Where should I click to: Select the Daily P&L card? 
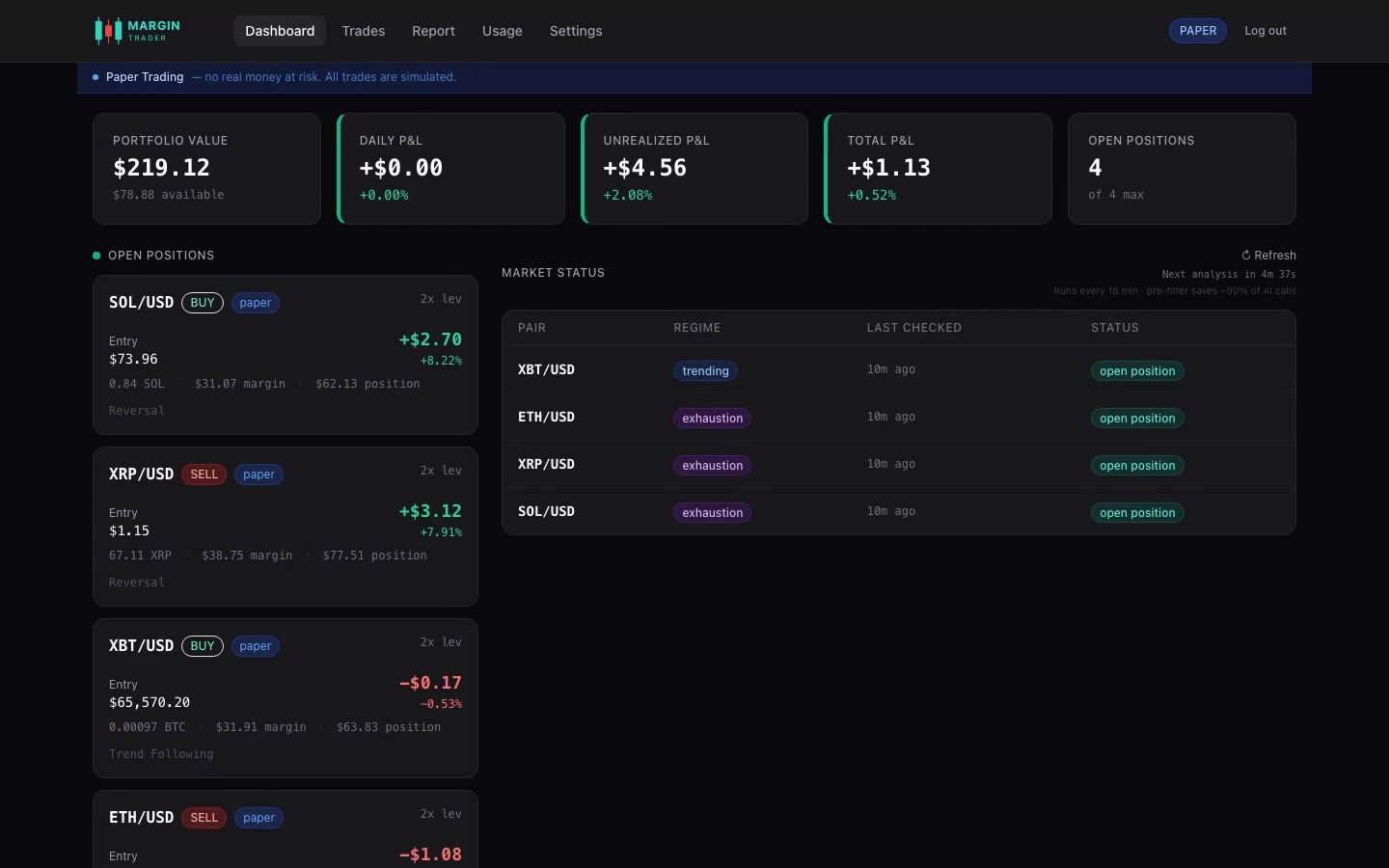click(450, 169)
